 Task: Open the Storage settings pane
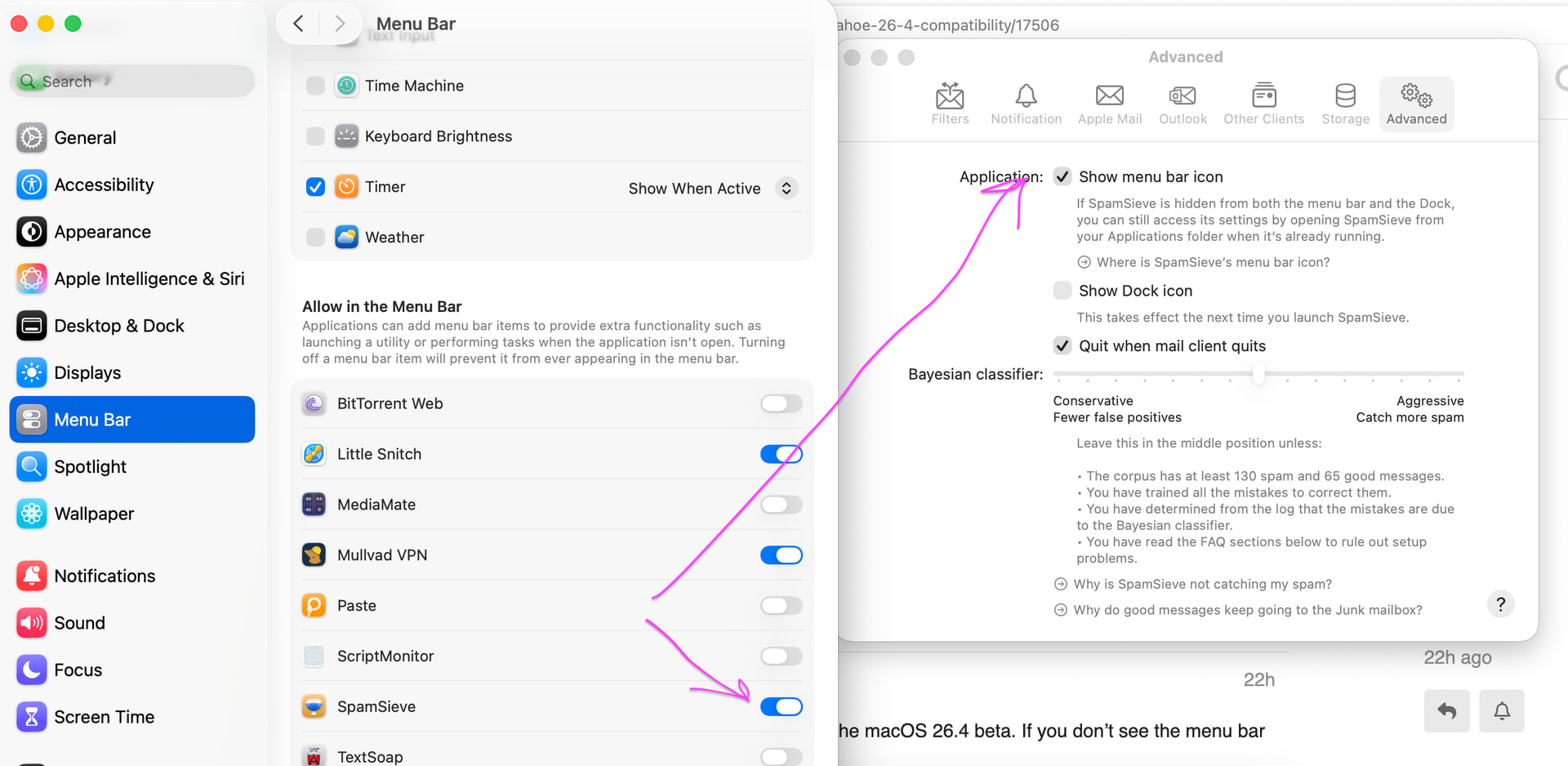coord(1345,104)
